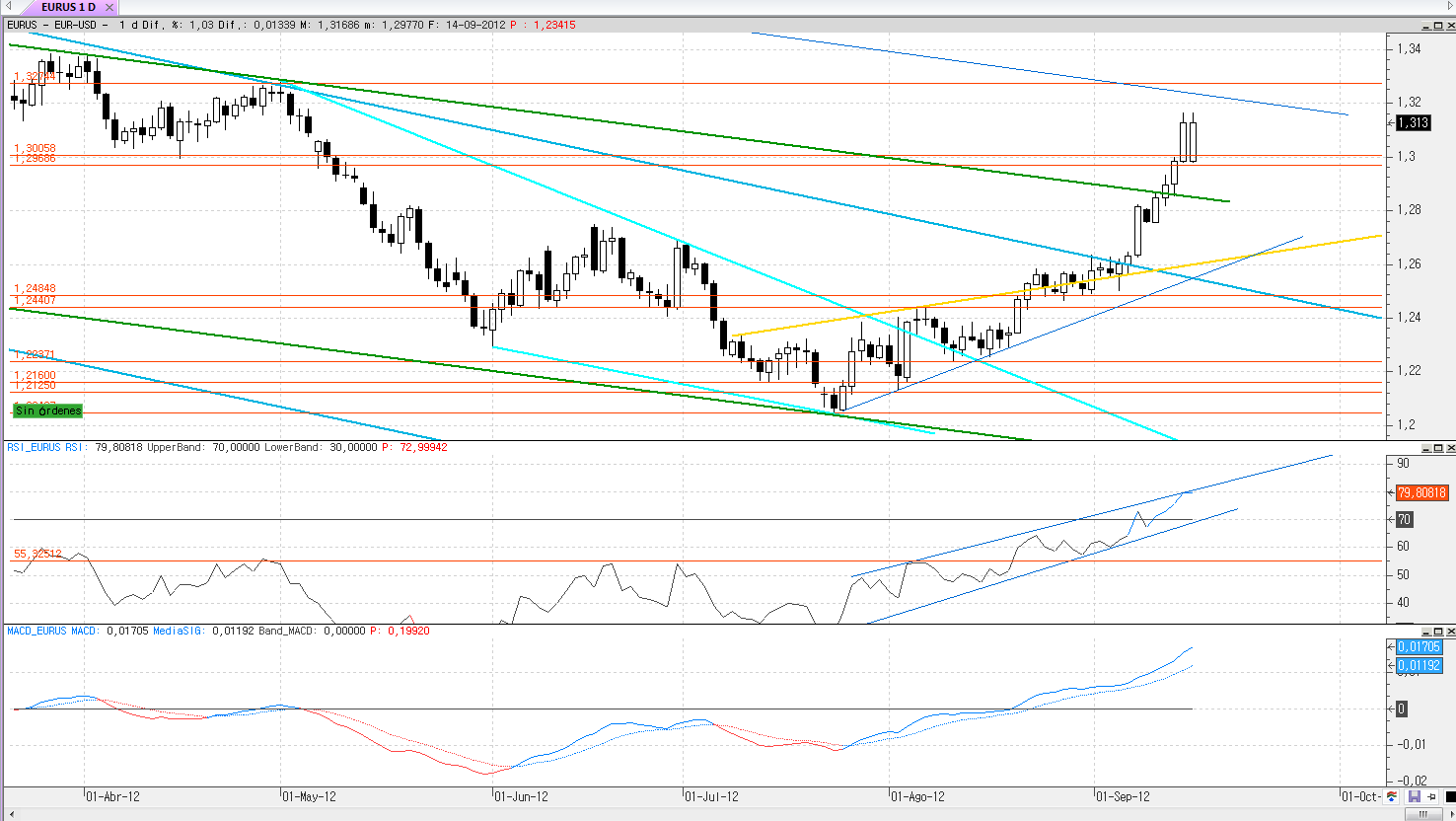Click the "01-Sep-12" date label

point(1123,796)
